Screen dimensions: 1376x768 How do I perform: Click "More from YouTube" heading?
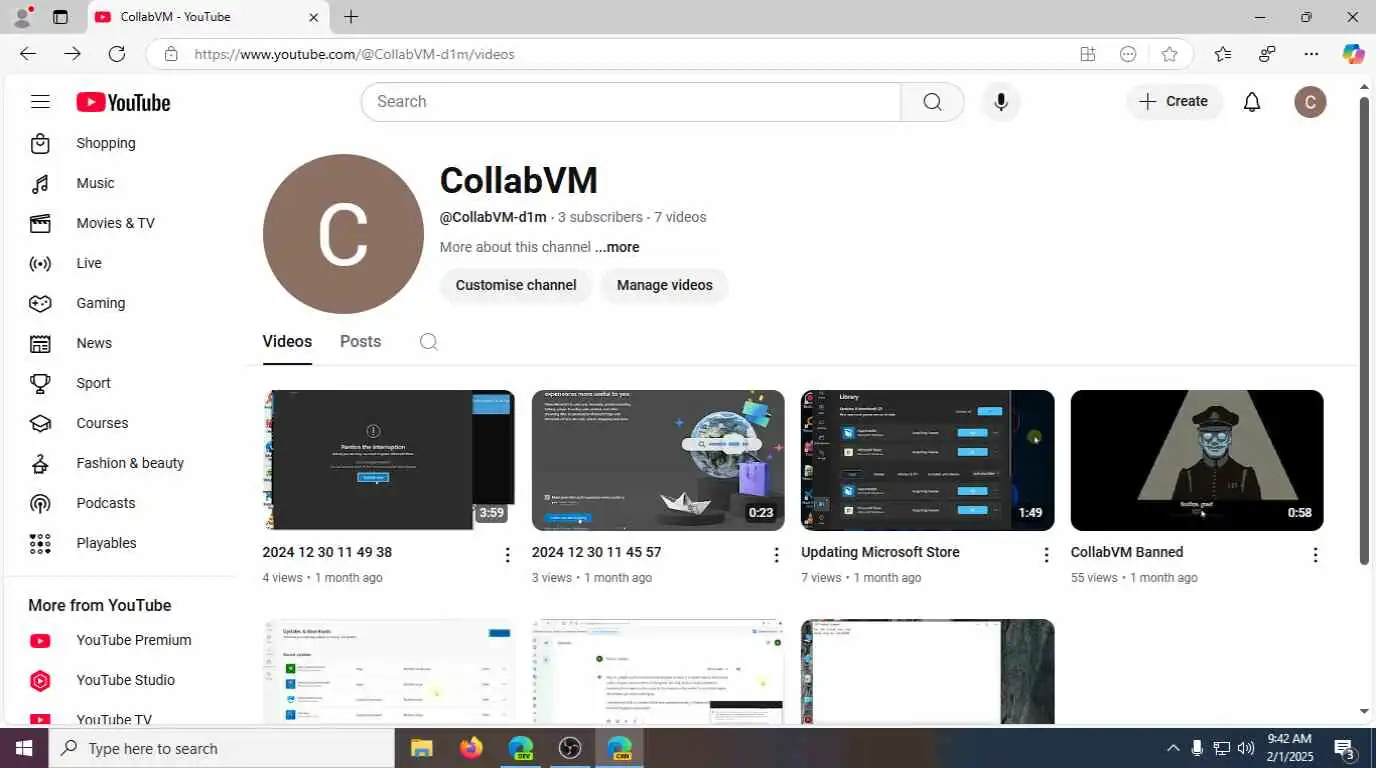100,605
